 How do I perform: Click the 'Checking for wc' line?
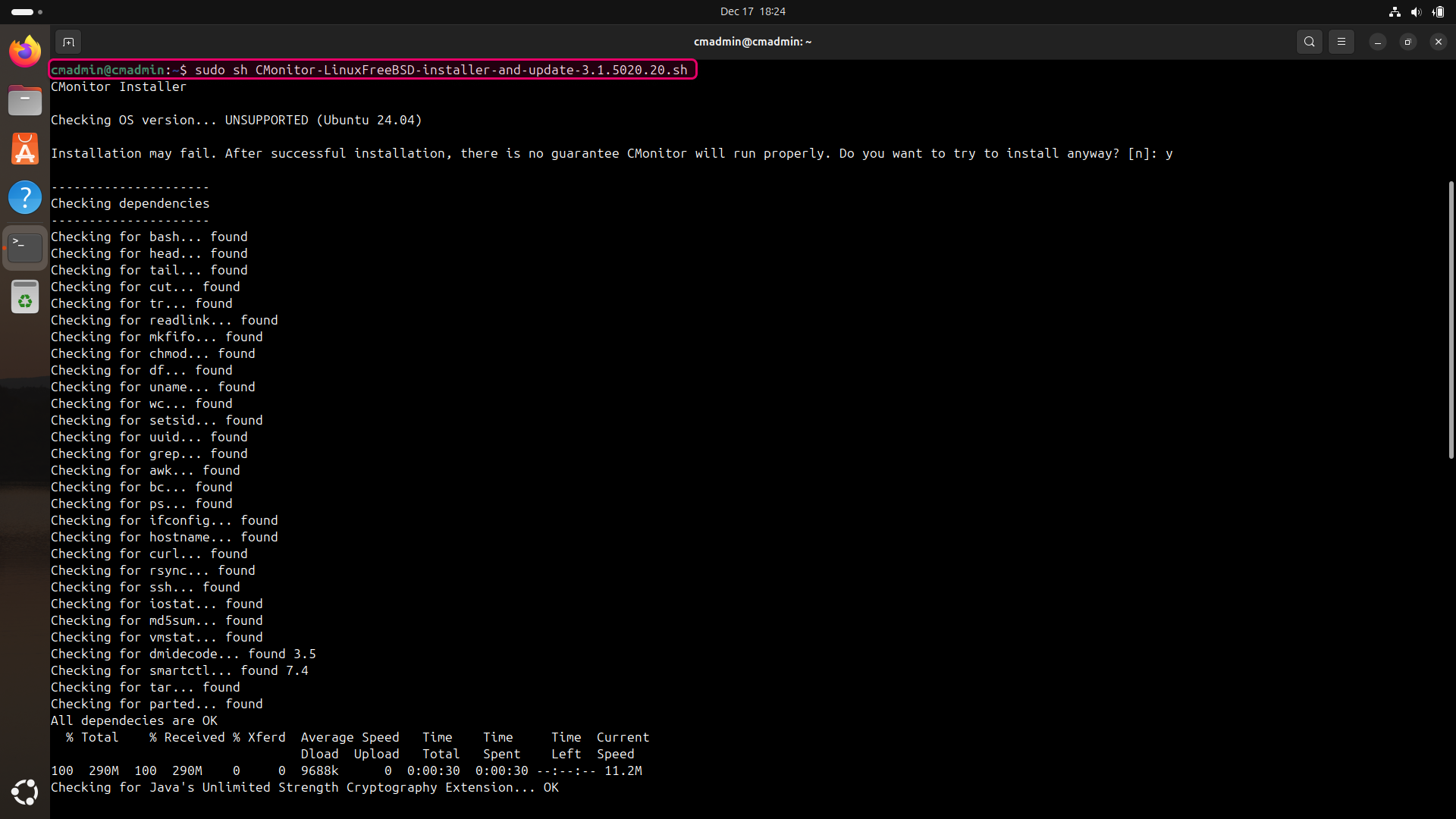pyautogui.click(x=141, y=403)
